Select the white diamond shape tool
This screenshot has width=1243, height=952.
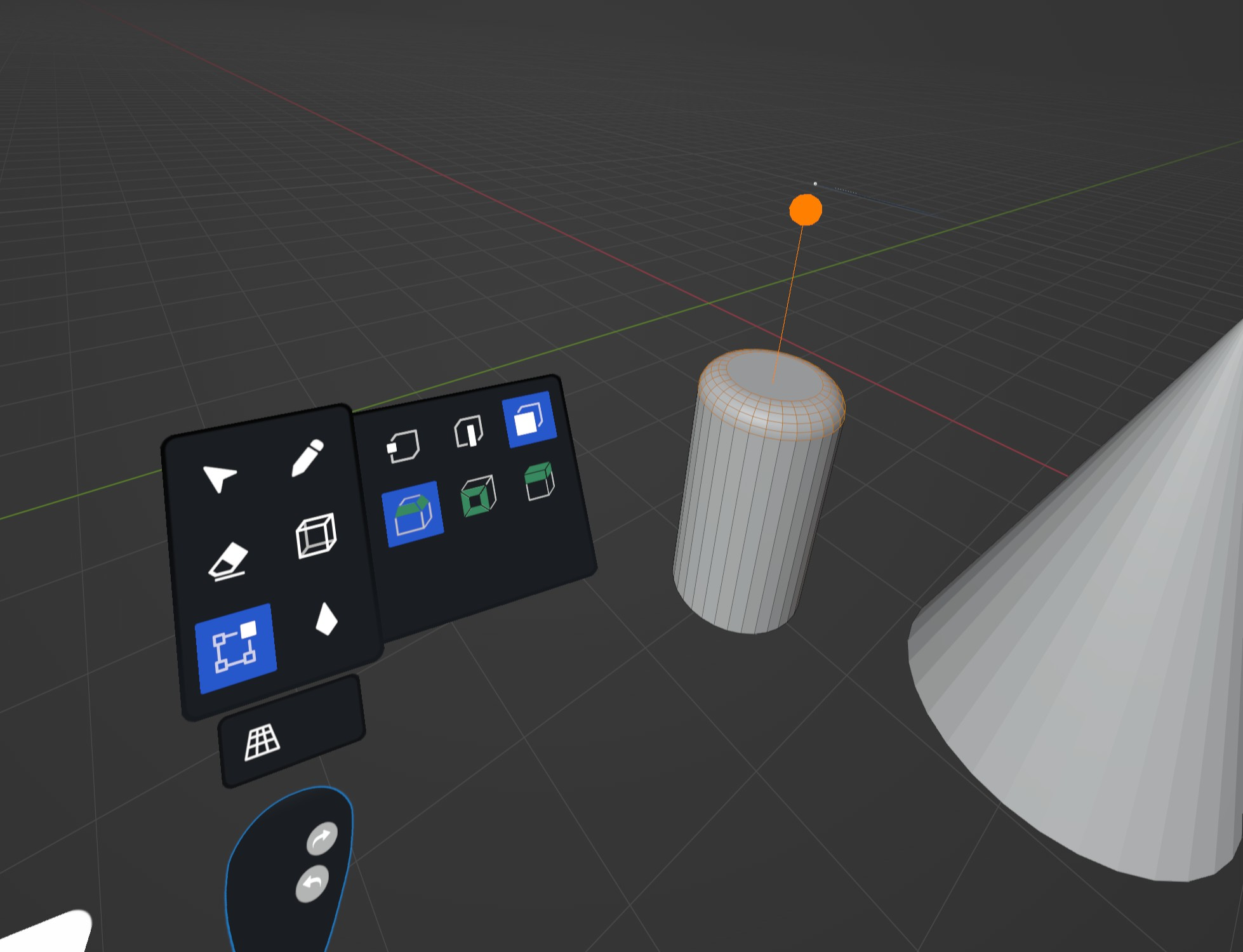326,619
